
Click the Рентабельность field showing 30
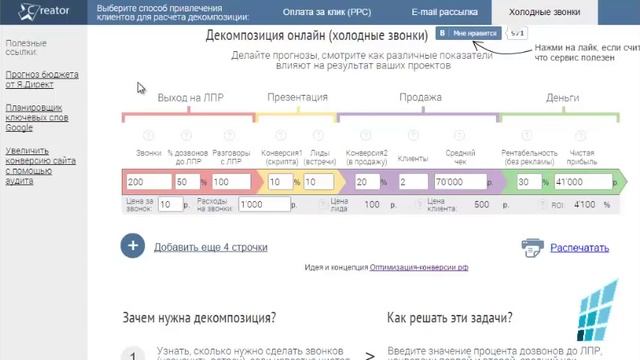529,182
